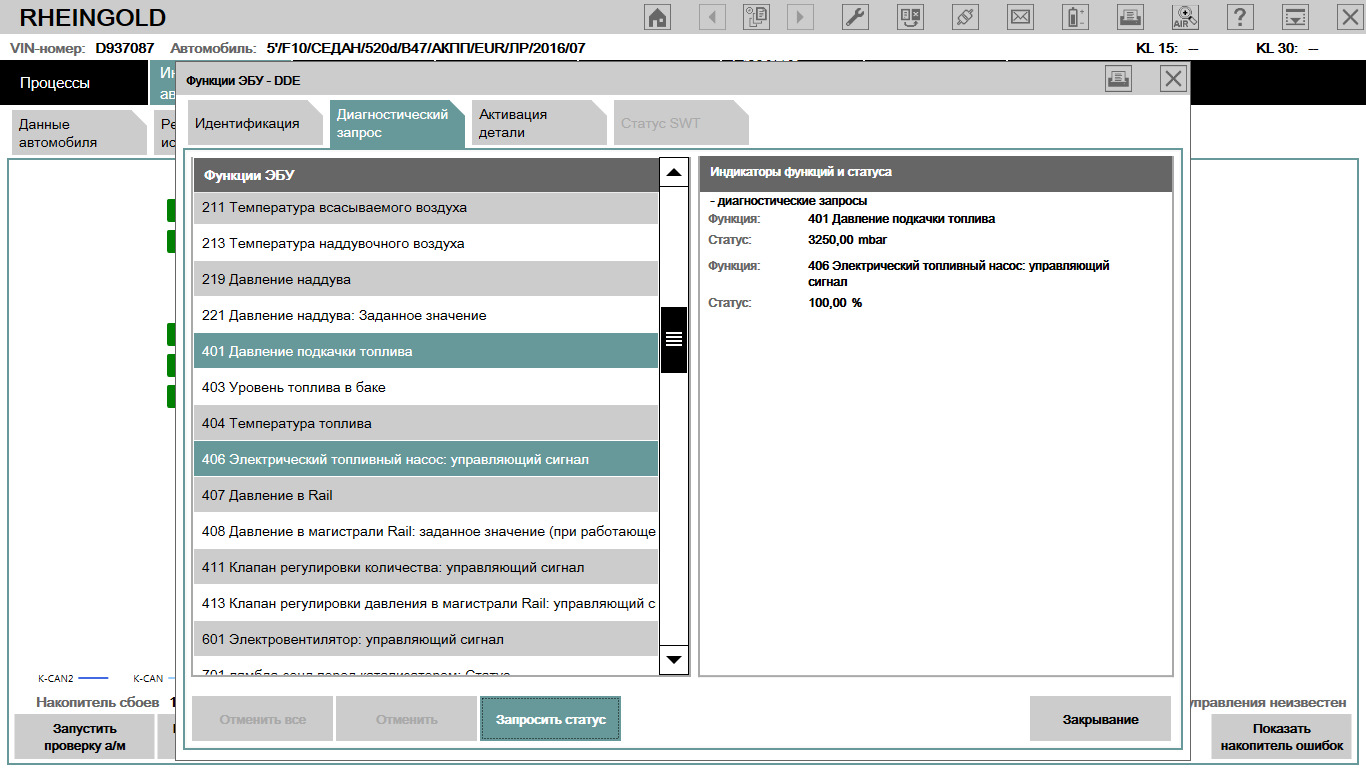This screenshot has height=768, width=1366.
Task: Open the Активация детали tab
Action: pyautogui.click(x=539, y=124)
